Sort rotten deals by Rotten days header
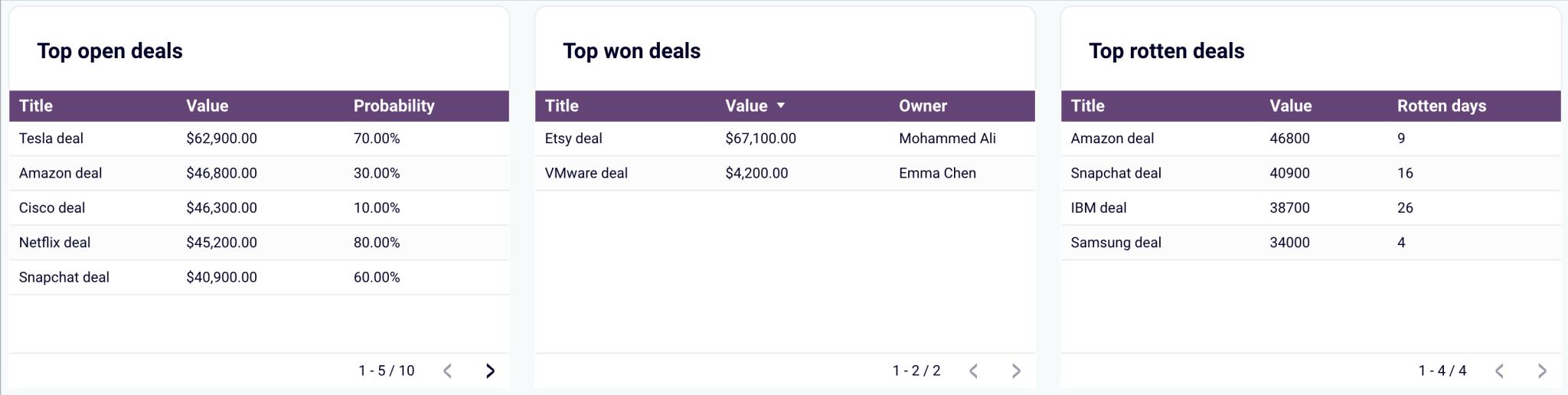 click(1441, 106)
